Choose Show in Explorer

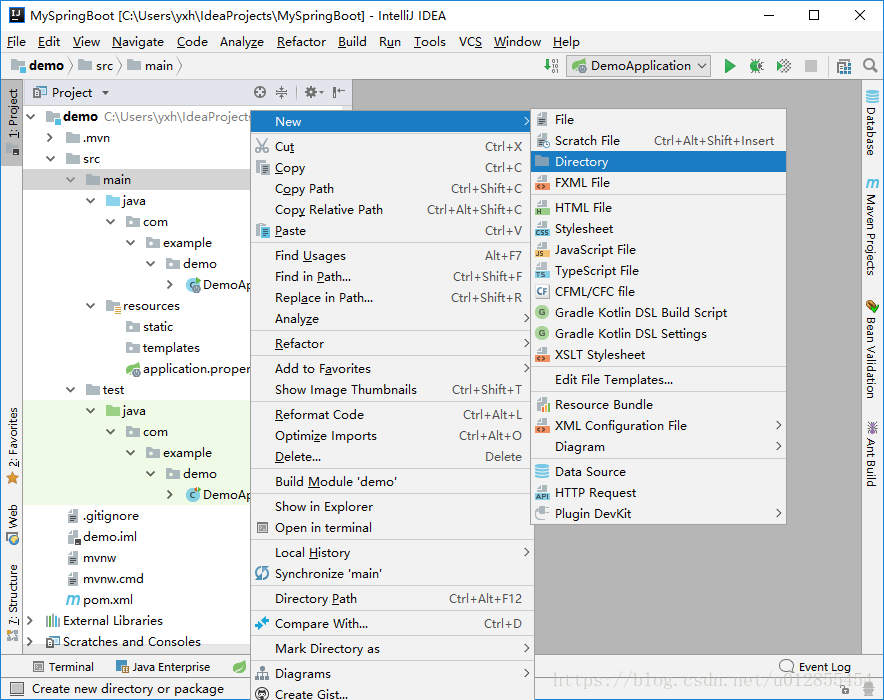392,507
